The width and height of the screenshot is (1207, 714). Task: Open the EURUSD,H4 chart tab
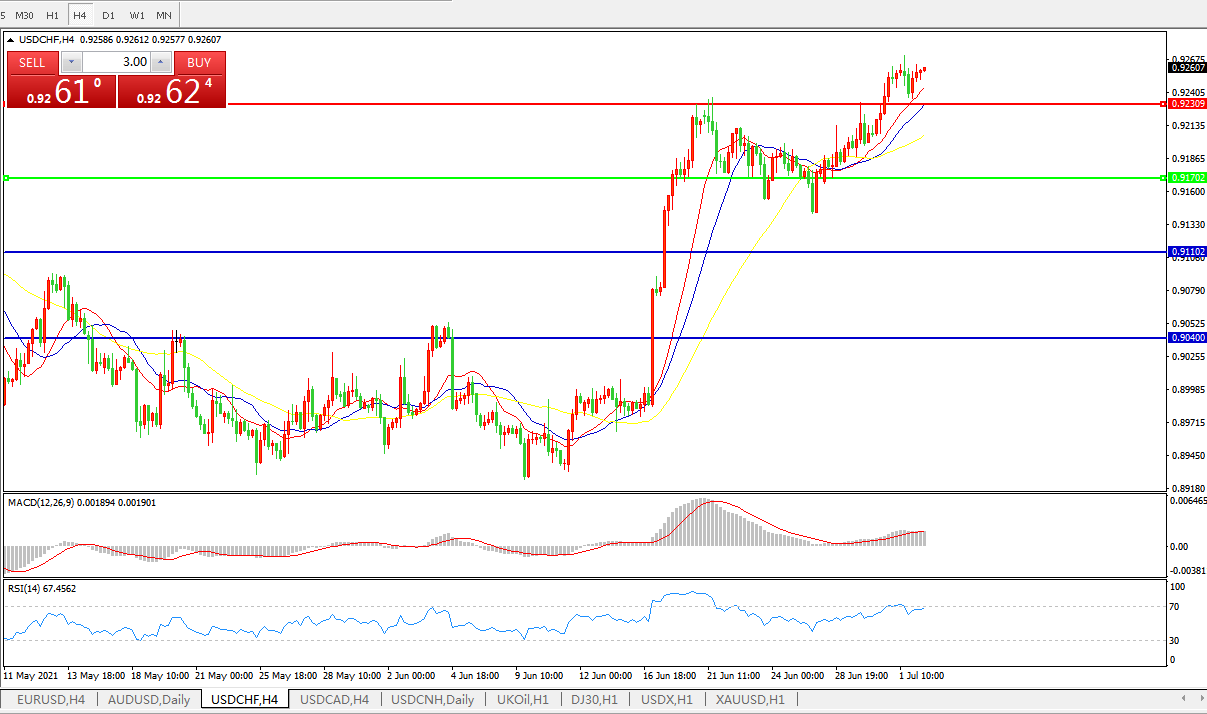(x=50, y=700)
